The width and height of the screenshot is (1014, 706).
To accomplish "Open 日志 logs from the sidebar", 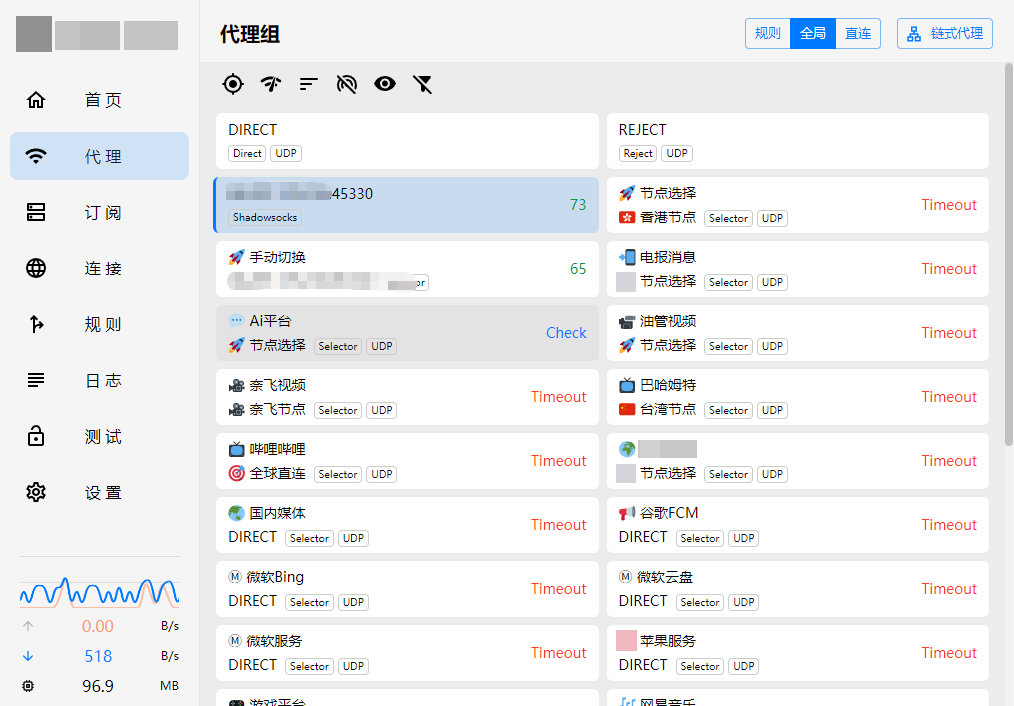I will (x=100, y=380).
